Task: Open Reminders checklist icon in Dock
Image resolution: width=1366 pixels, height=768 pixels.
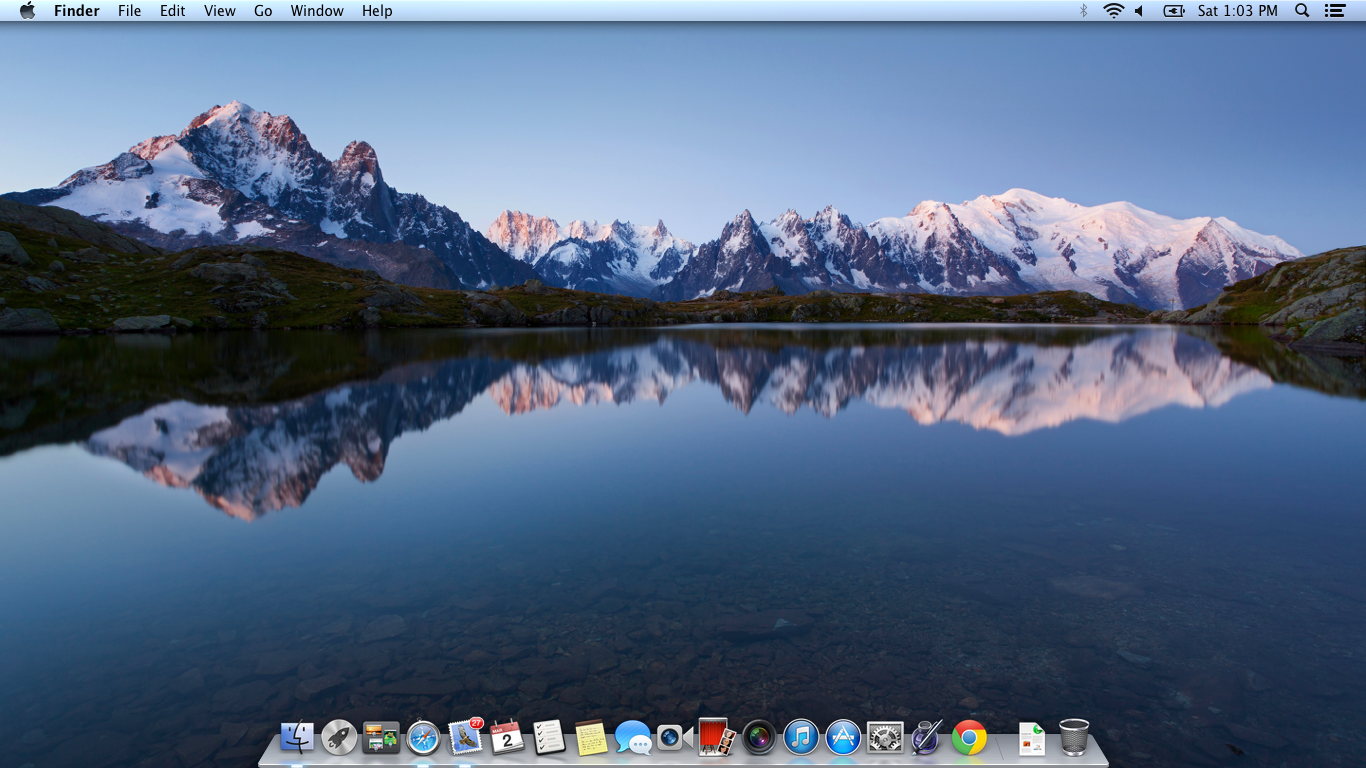Action: click(549, 738)
